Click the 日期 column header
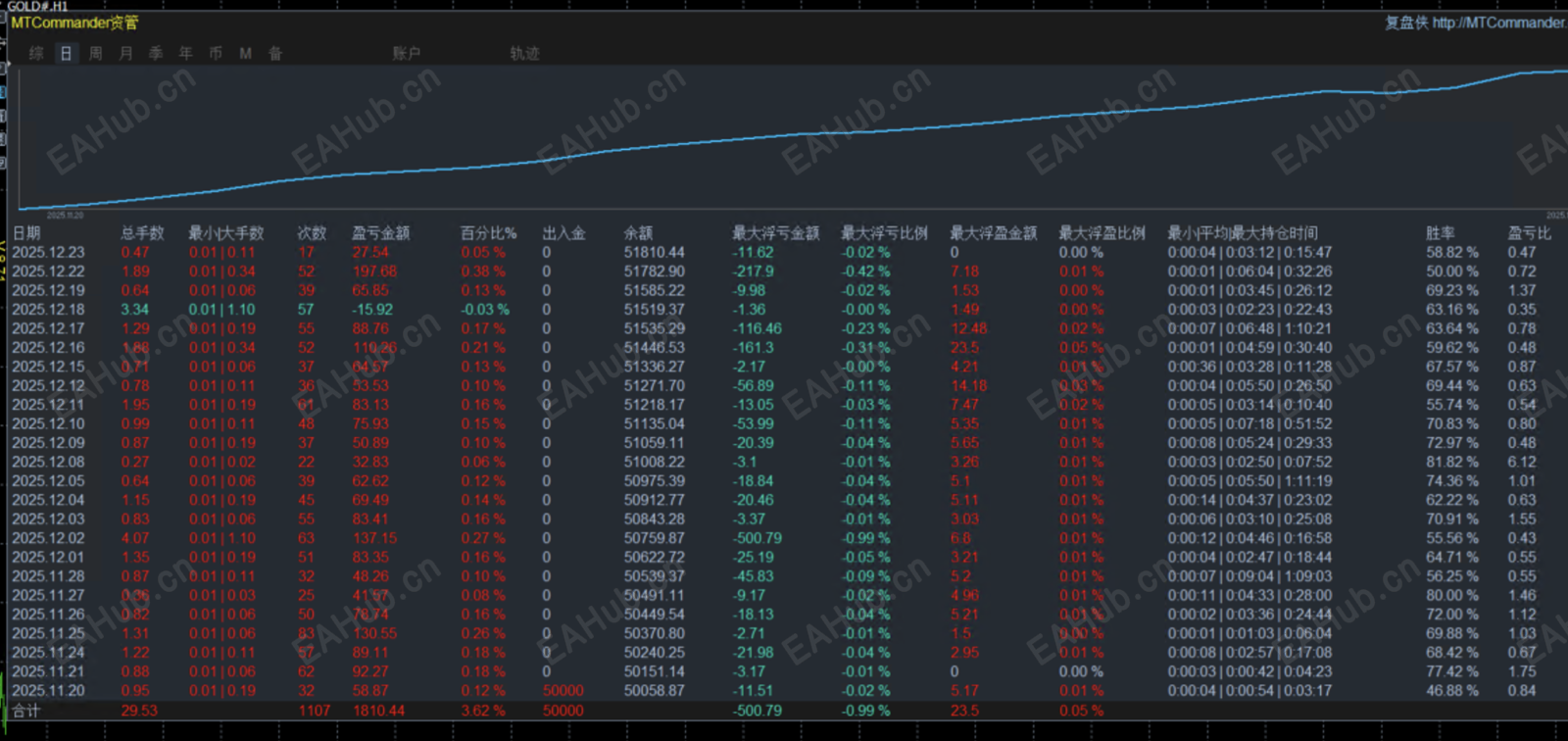Image resolution: width=1568 pixels, height=741 pixels. [26, 233]
